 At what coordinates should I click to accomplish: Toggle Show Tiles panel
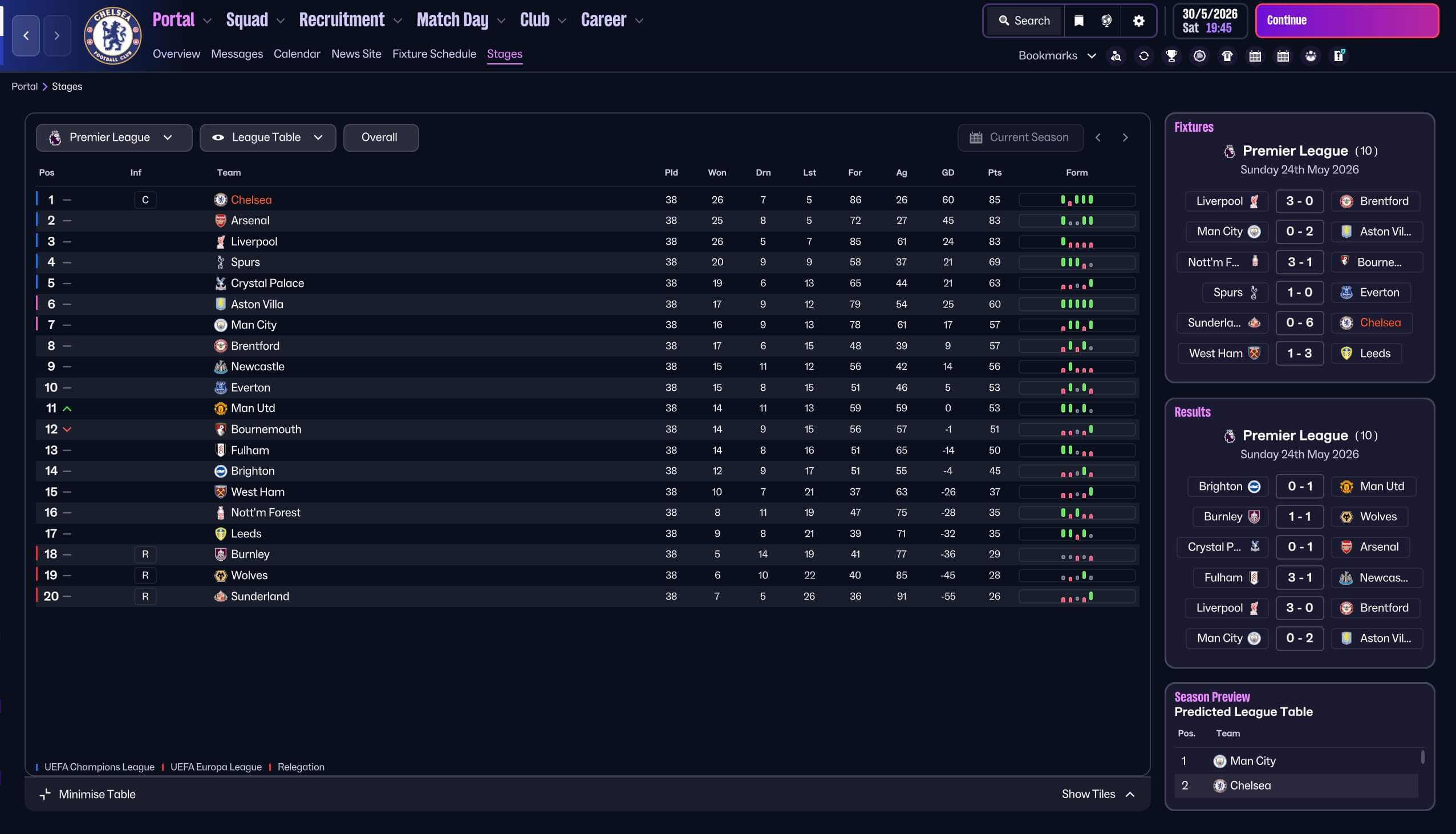coord(1098,794)
